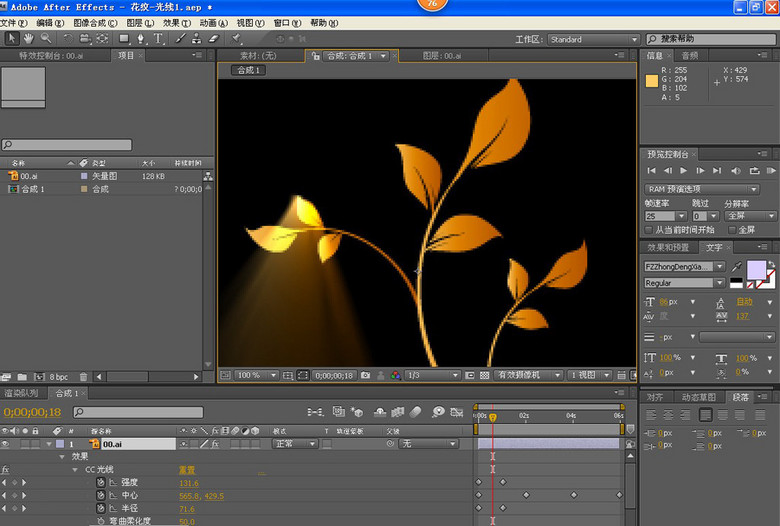
Task: Select the Brush tool
Action: 179,39
